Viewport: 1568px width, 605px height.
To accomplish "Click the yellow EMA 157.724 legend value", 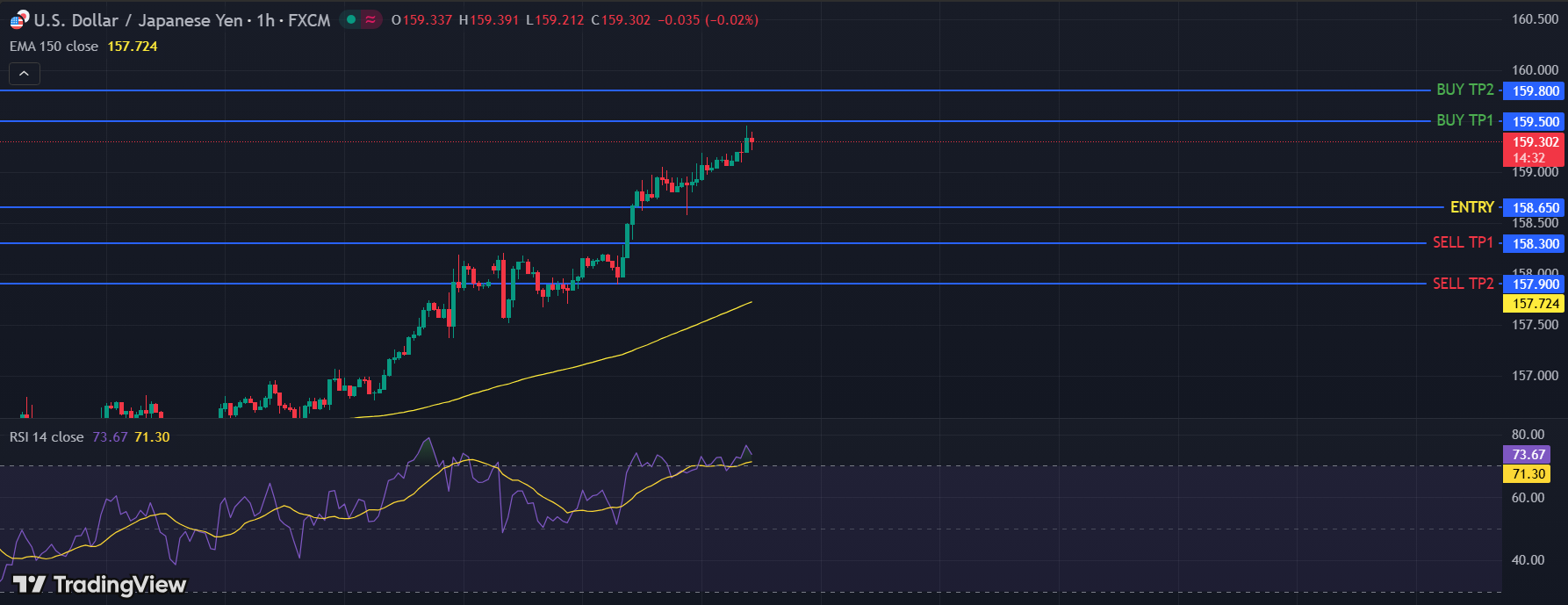I will point(133,47).
